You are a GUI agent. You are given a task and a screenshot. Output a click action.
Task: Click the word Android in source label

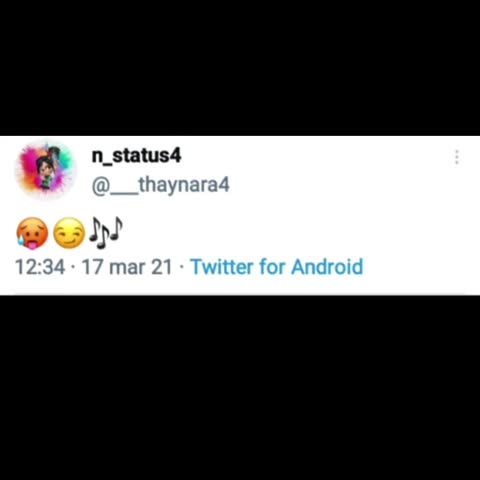[327, 267]
